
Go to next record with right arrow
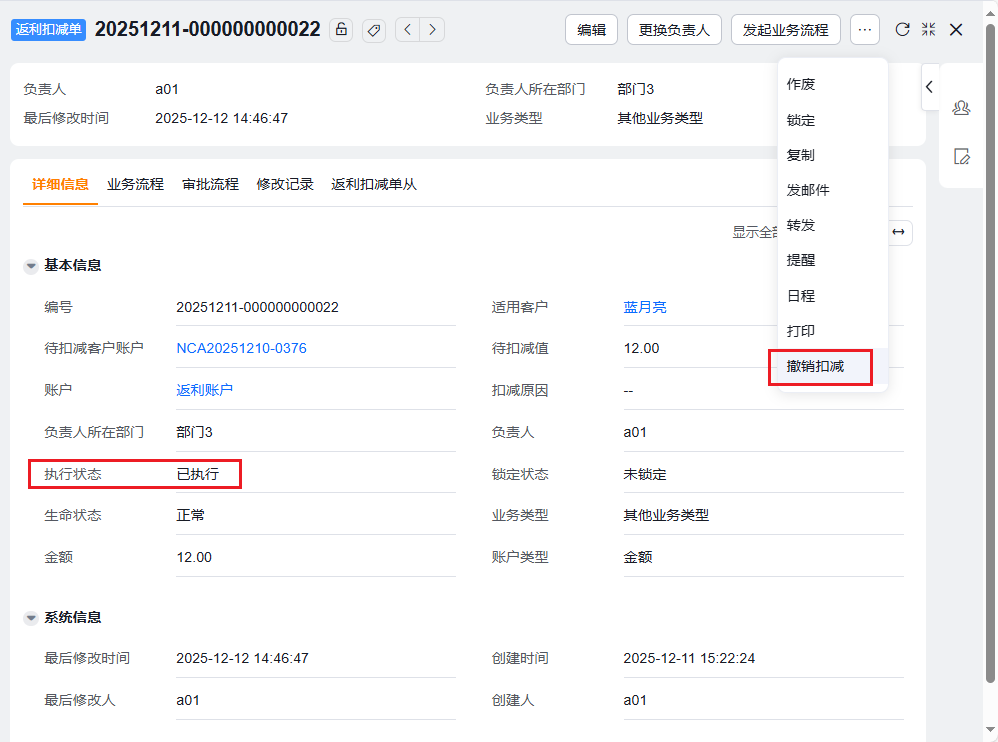pyautogui.click(x=432, y=29)
